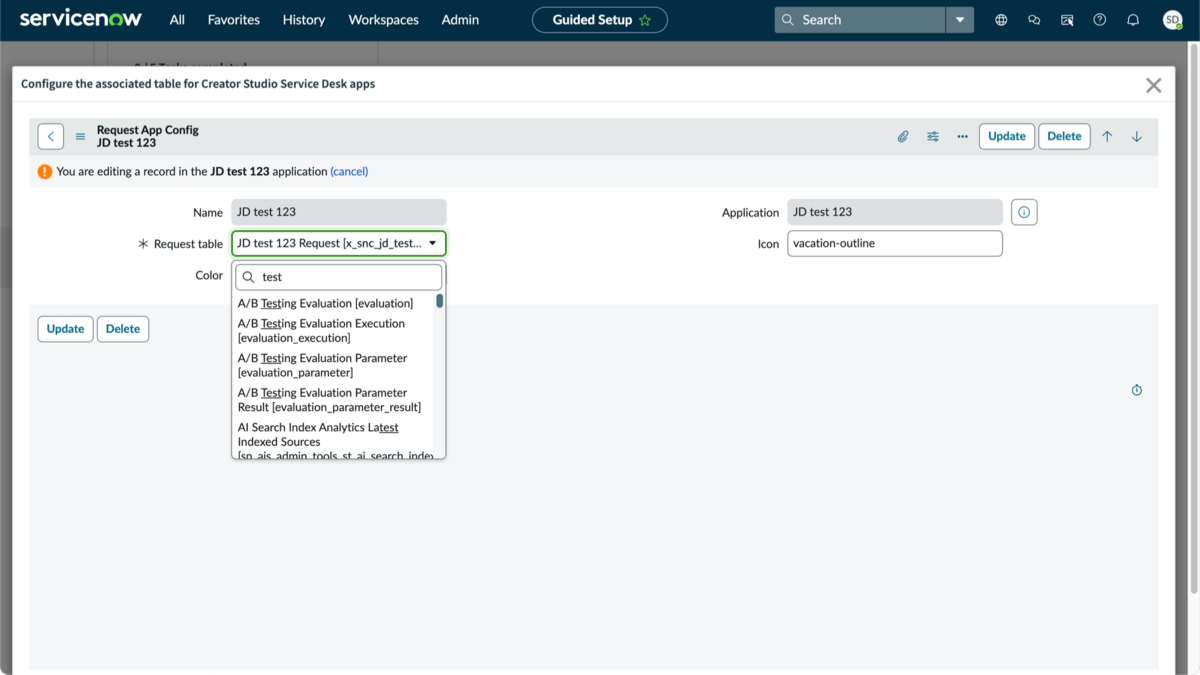Select AI Search Index Analytics Latest option
This screenshot has height=675, width=1200.
coord(335,441)
